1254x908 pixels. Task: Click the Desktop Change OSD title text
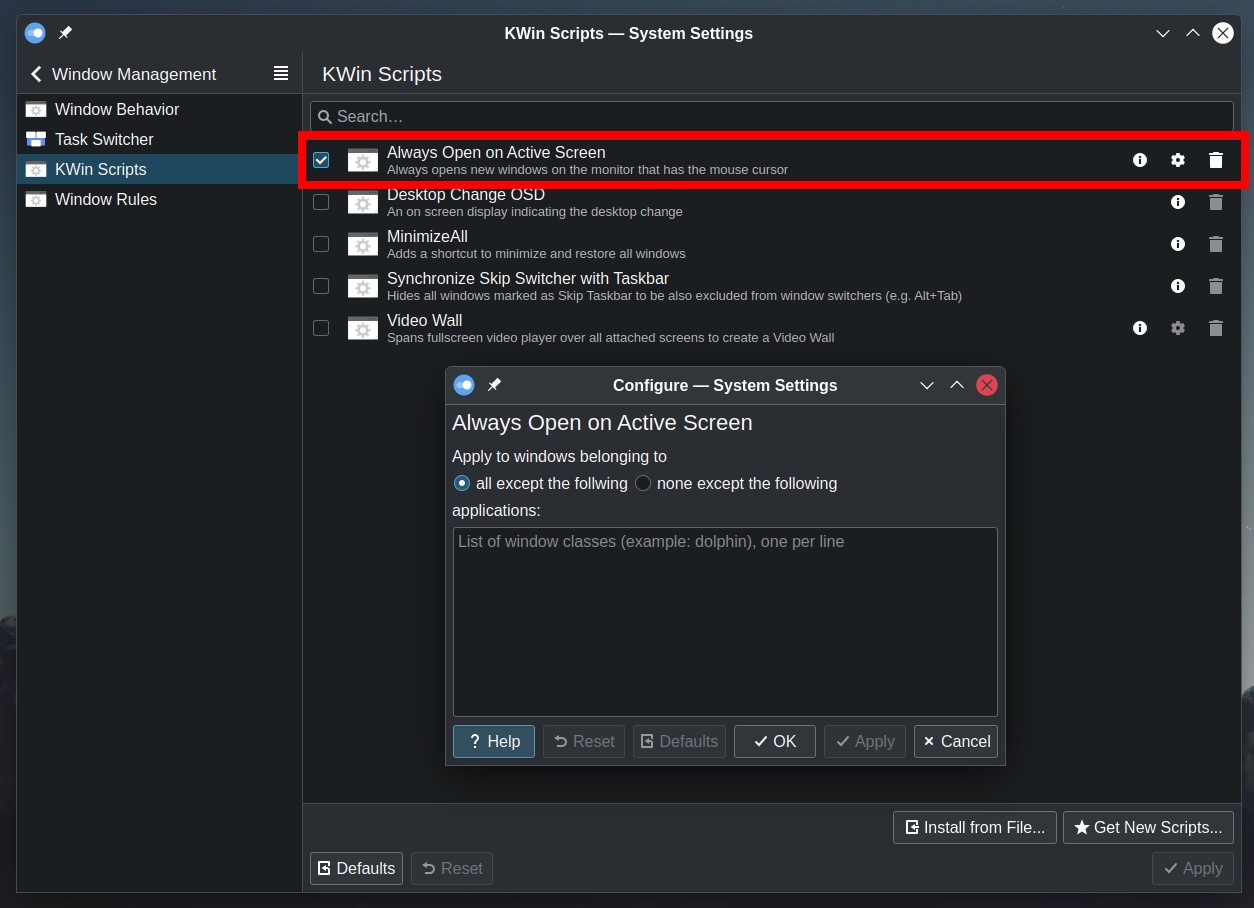[466, 194]
